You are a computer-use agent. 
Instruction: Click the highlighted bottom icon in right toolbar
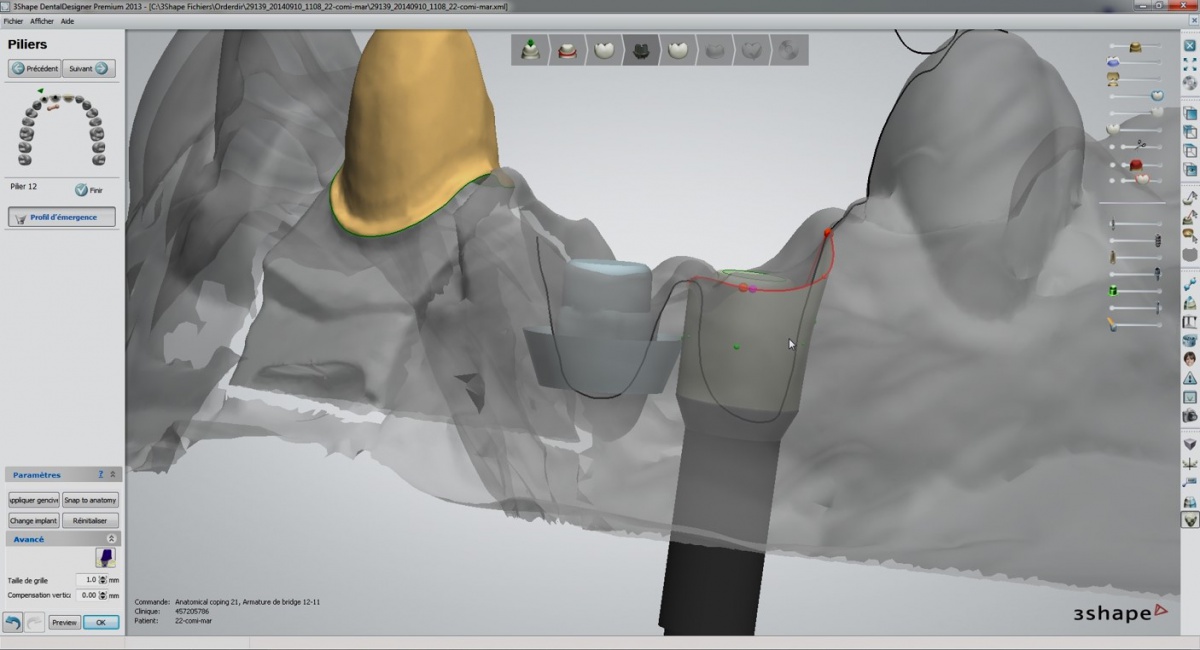click(1190, 520)
